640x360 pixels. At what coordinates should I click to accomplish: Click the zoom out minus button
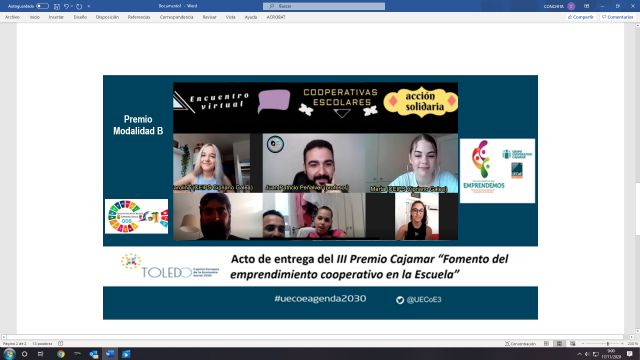(583, 344)
